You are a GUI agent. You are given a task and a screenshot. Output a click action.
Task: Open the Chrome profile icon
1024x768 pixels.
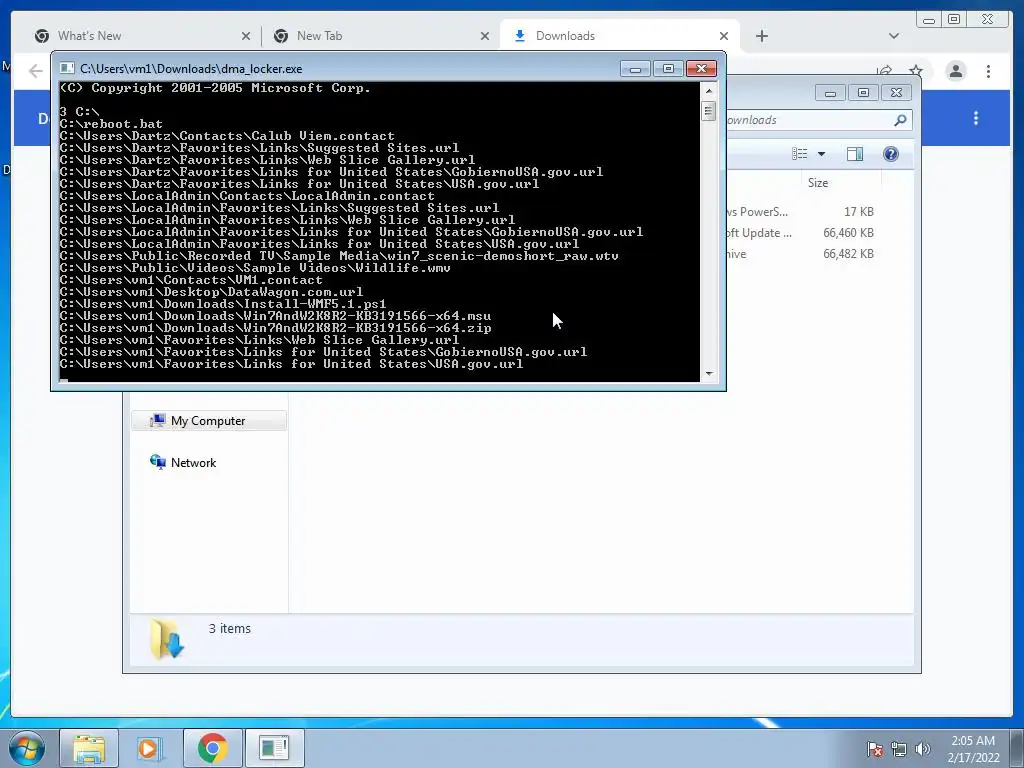(x=956, y=71)
